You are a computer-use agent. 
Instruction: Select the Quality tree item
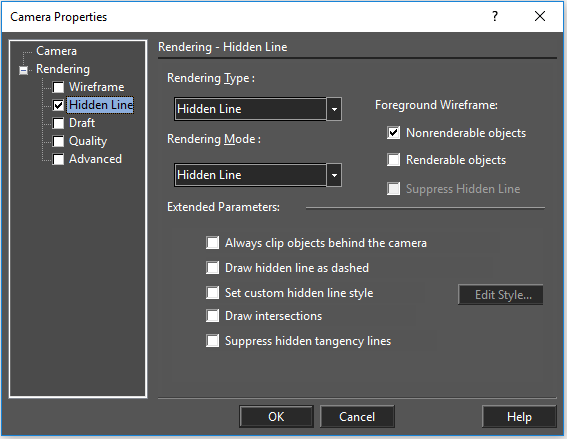click(x=88, y=141)
